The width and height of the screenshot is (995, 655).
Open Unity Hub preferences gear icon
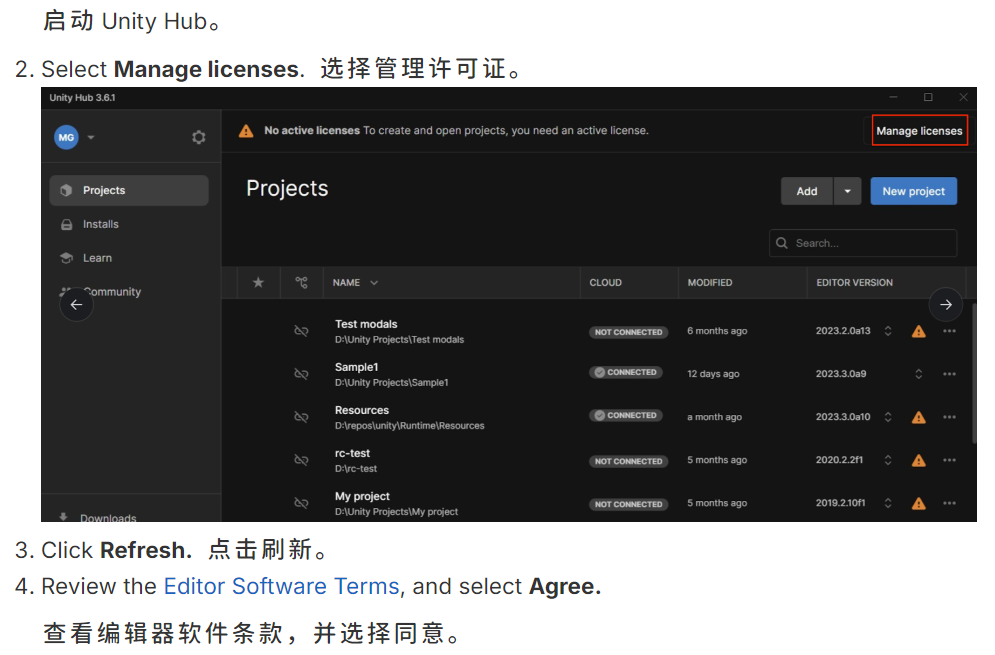coord(199,137)
